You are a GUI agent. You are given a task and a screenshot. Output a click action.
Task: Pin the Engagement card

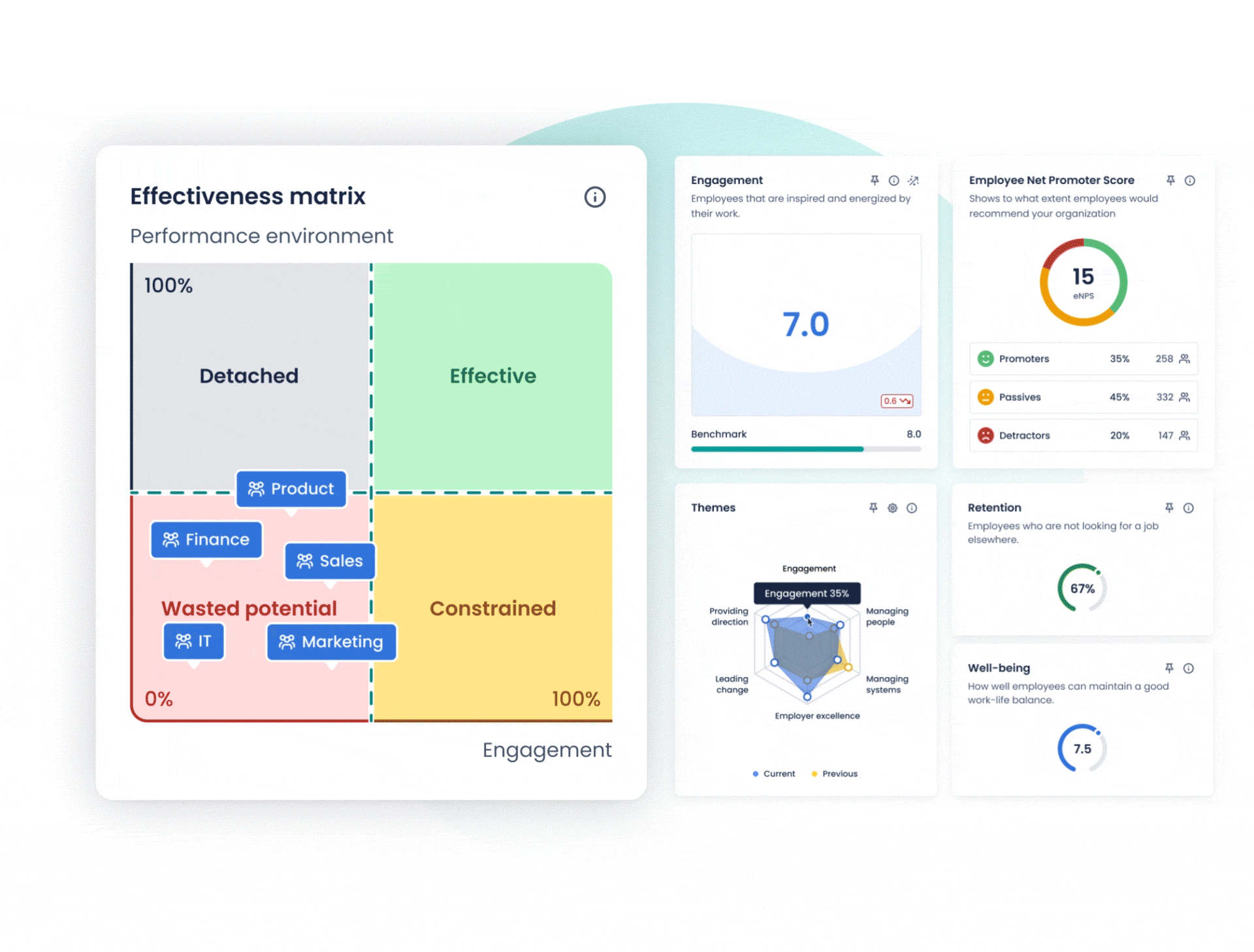click(x=875, y=180)
